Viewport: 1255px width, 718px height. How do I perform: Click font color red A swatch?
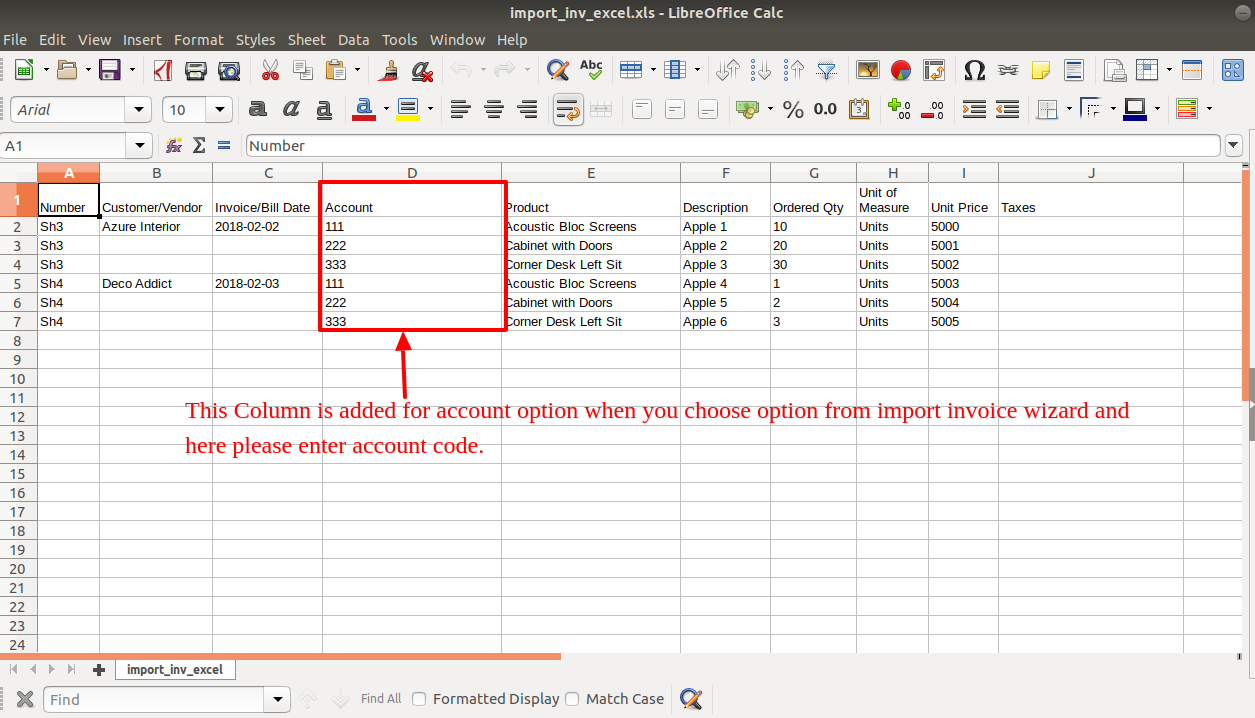364,109
